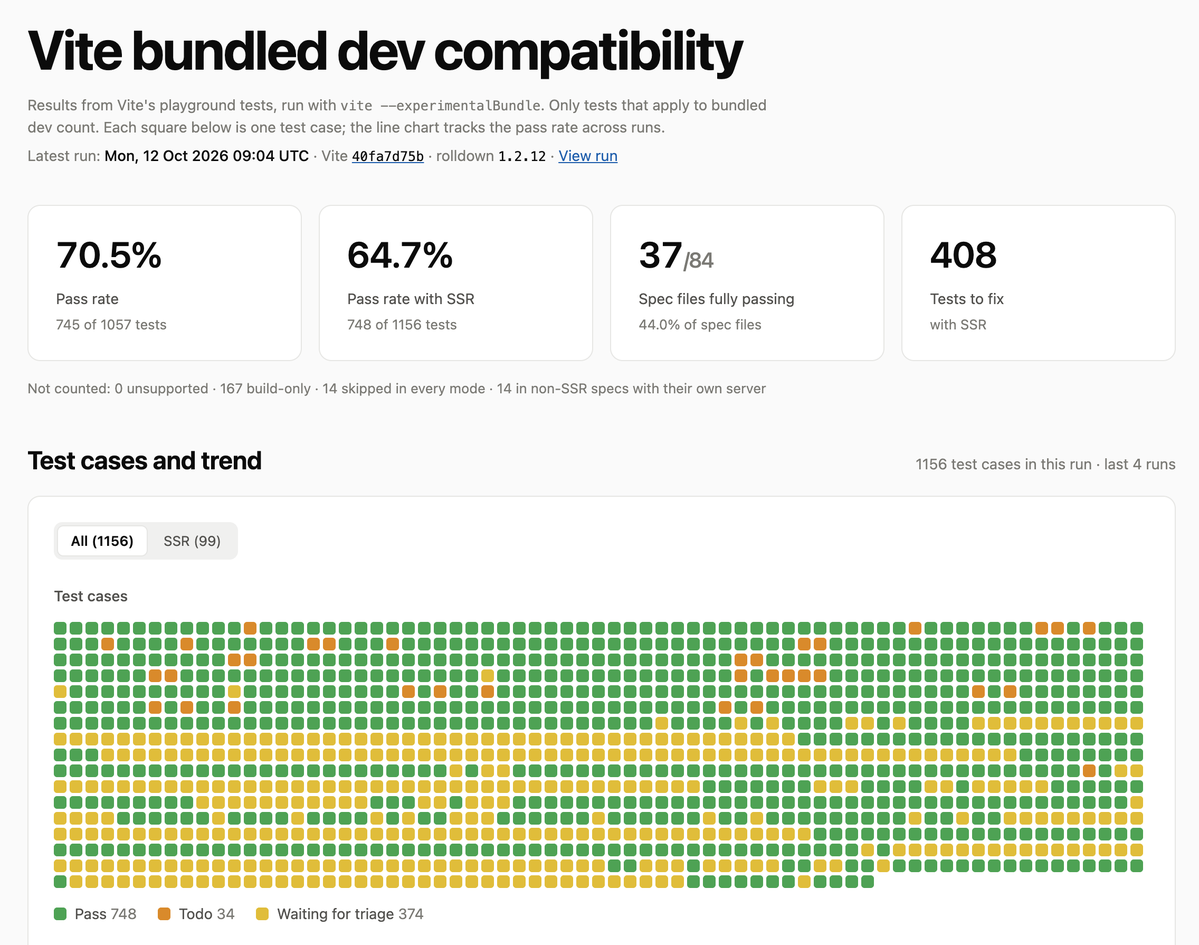This screenshot has height=945, width=1199.
Task: Open the View run link
Action: click(587, 156)
